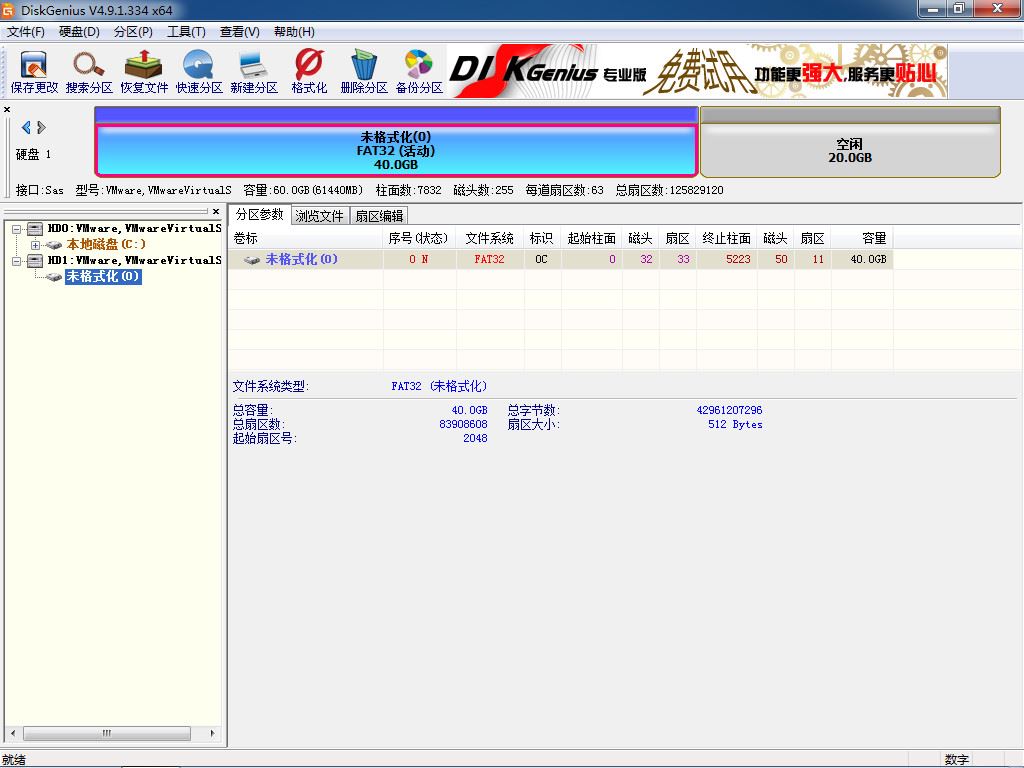Select 本地磁盘 (C:) in tree
Screen dimensions: 1024x768
[106, 244]
